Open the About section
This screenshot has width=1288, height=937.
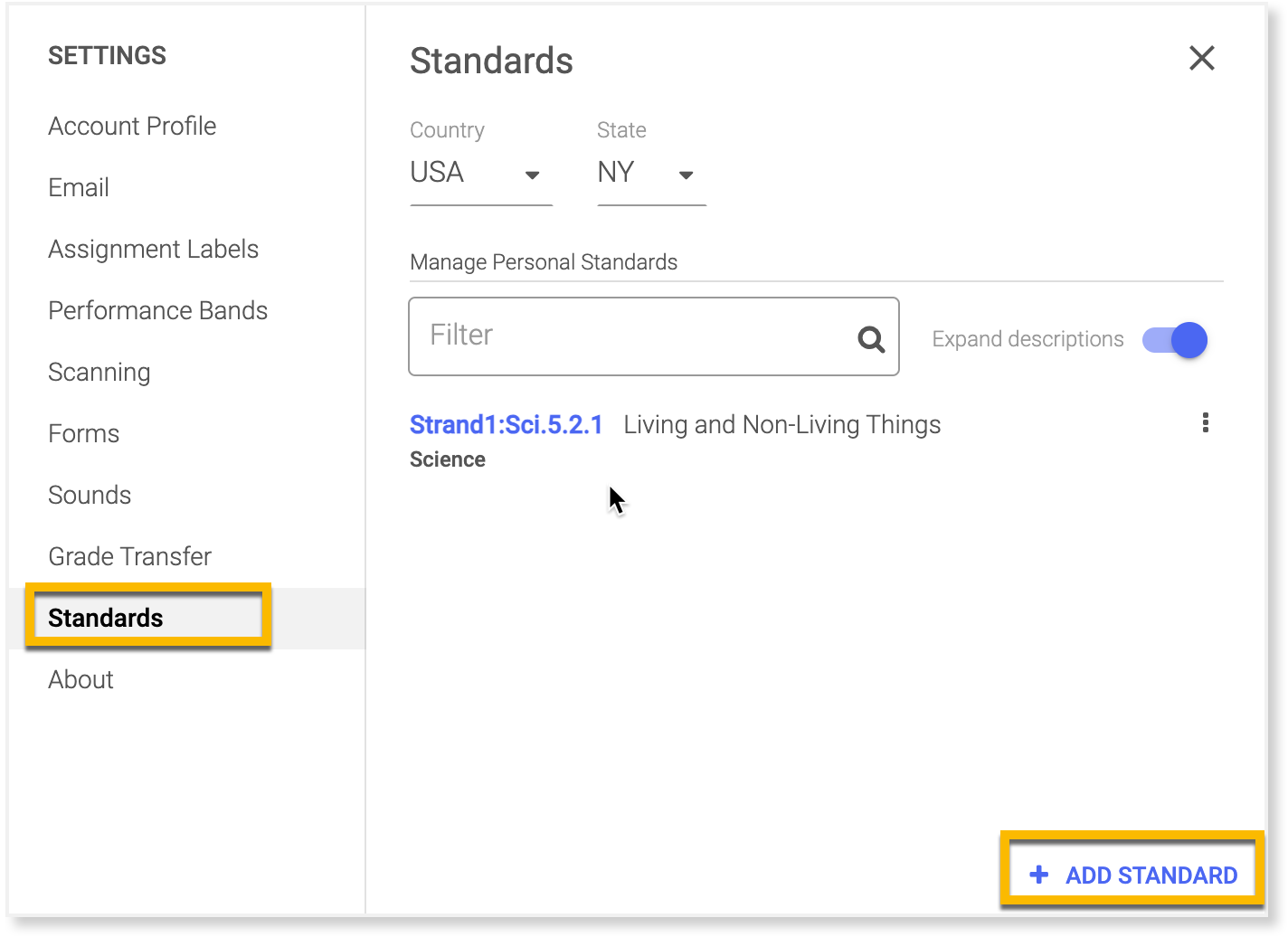(x=80, y=679)
